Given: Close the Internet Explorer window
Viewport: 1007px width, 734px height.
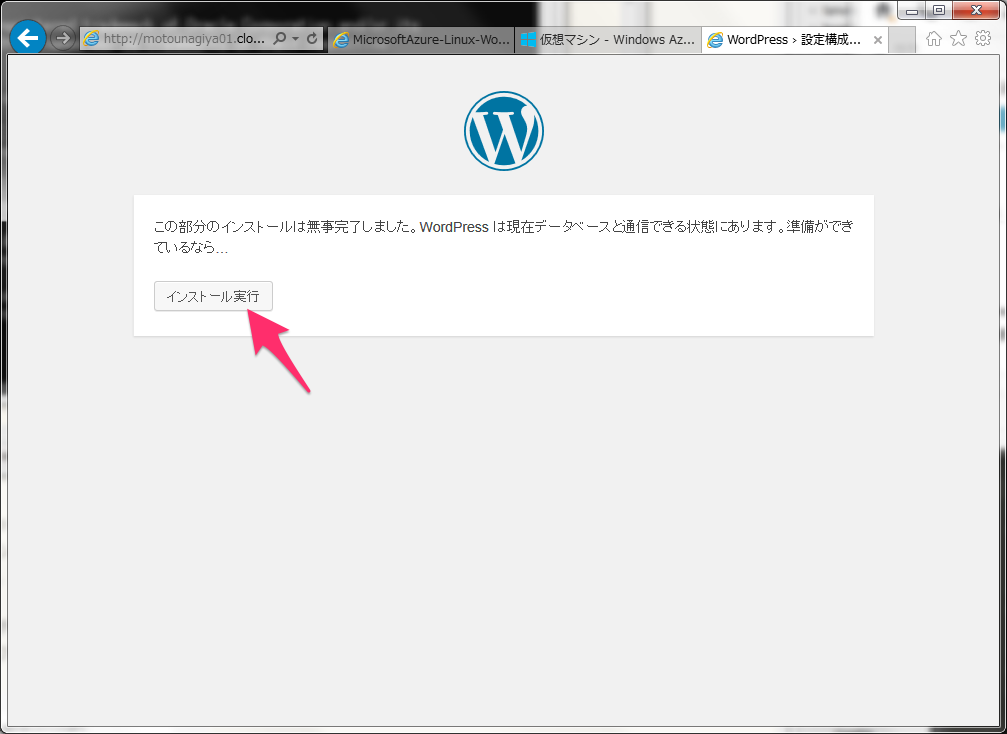Looking at the screenshot, I should pyautogui.click(x=976, y=10).
